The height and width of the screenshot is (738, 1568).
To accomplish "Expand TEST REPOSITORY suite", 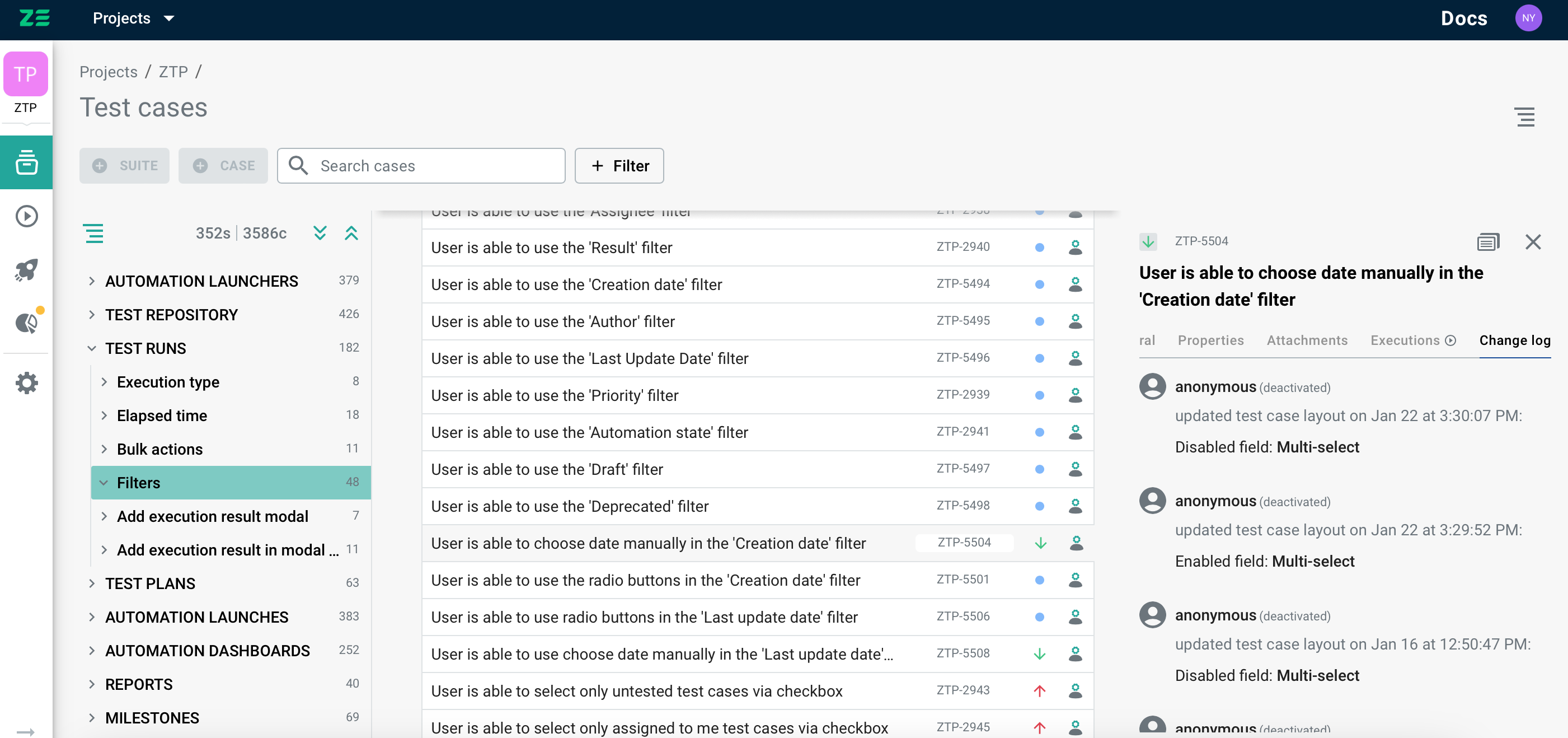I will pyautogui.click(x=91, y=314).
